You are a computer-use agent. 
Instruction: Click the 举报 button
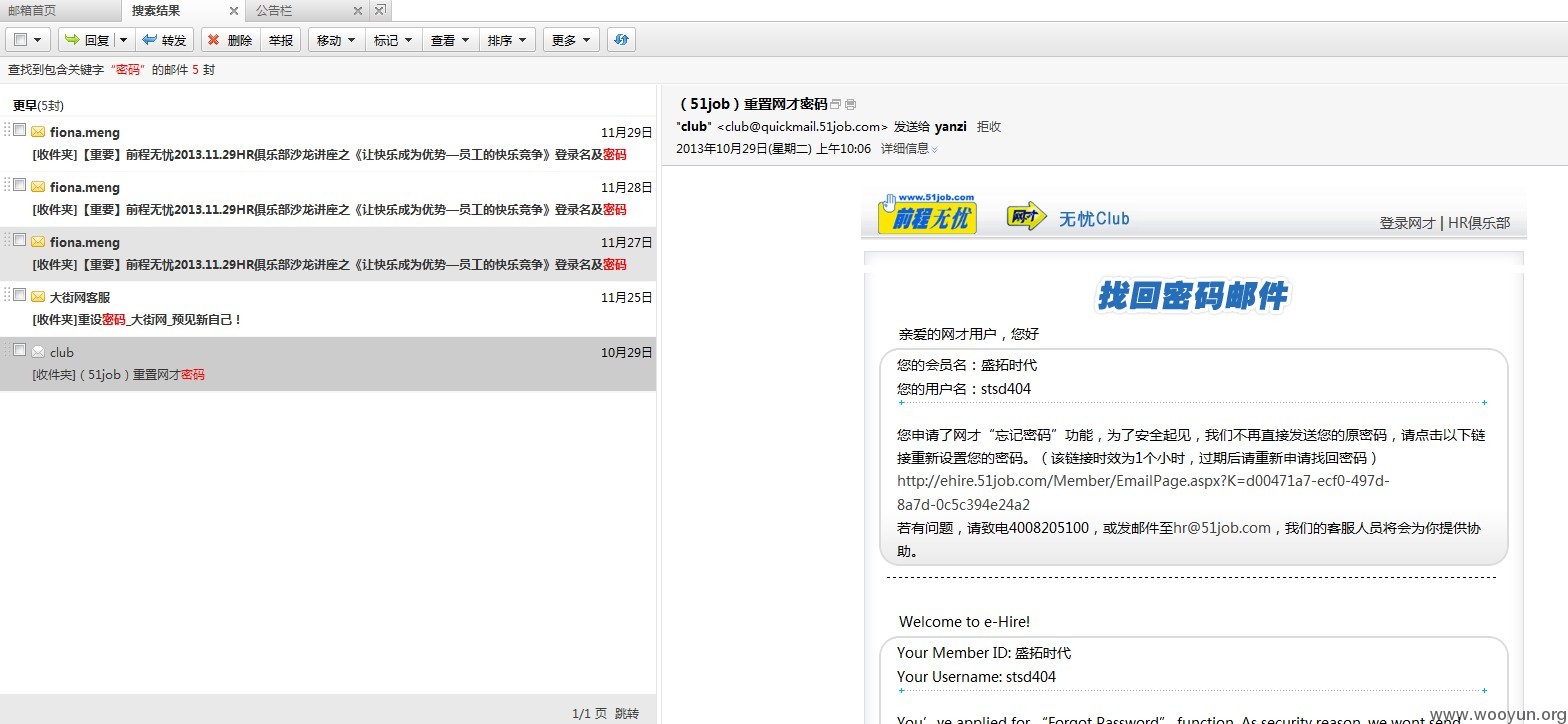(280, 40)
